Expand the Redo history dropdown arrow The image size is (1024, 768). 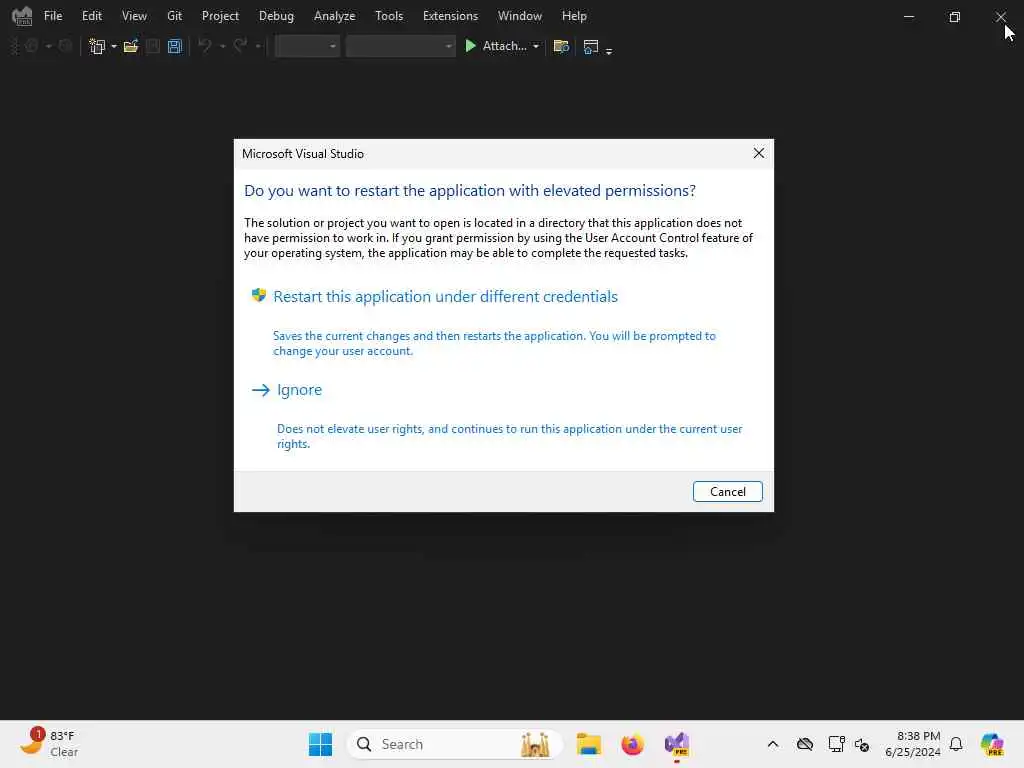point(258,46)
